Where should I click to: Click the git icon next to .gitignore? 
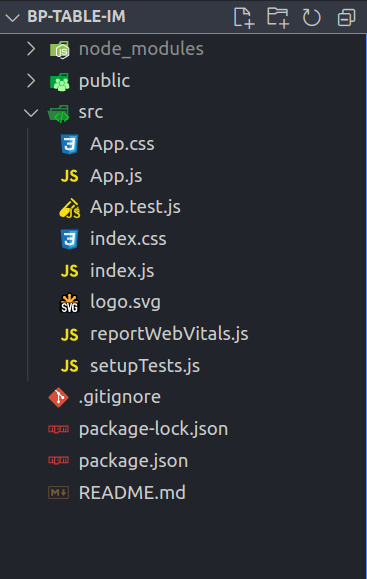coord(58,397)
